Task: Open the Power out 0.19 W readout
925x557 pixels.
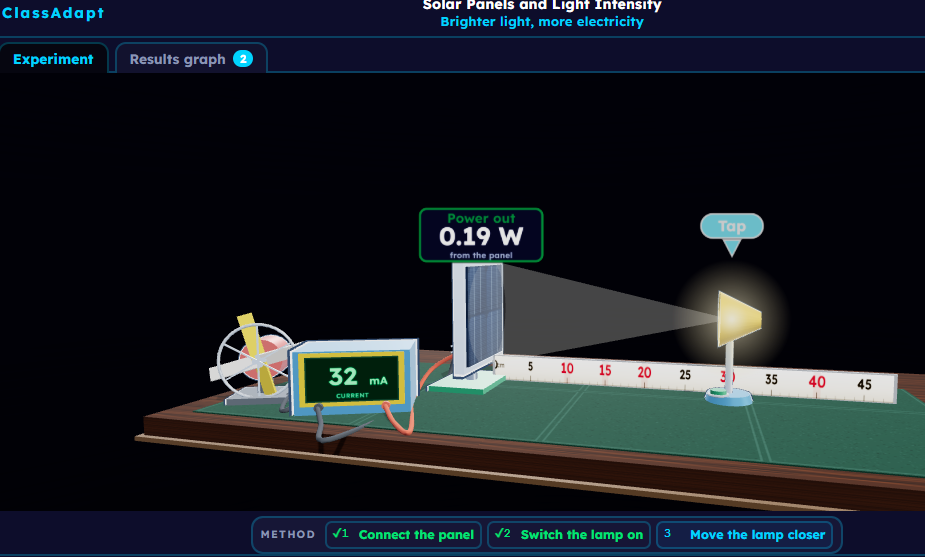Action: [481, 235]
